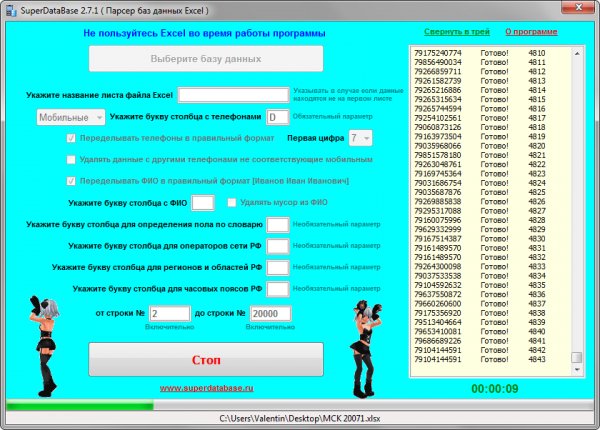Click the 'Выберите базу данных' button
This screenshot has height=430, width=600.
pyautogui.click(x=206, y=59)
